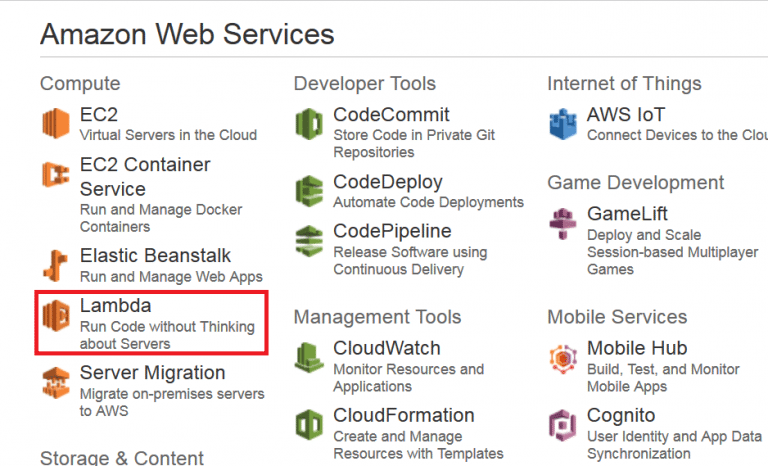
Task: Open the Mobile Hub link
Action: point(637,348)
